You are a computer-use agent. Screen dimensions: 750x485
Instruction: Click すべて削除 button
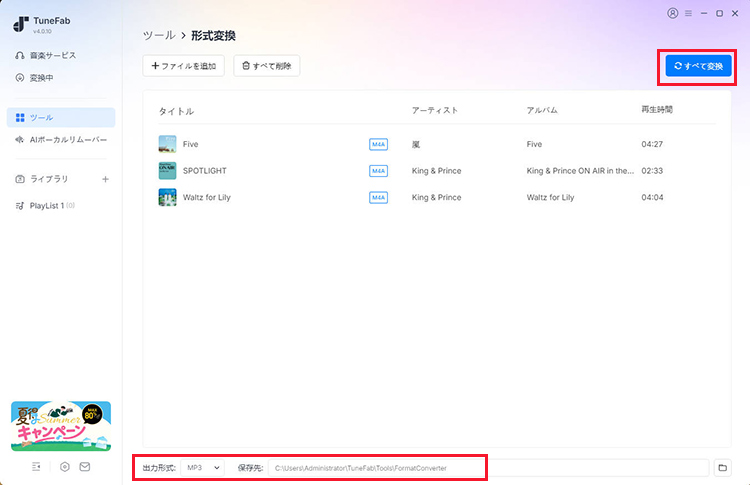(x=267, y=66)
